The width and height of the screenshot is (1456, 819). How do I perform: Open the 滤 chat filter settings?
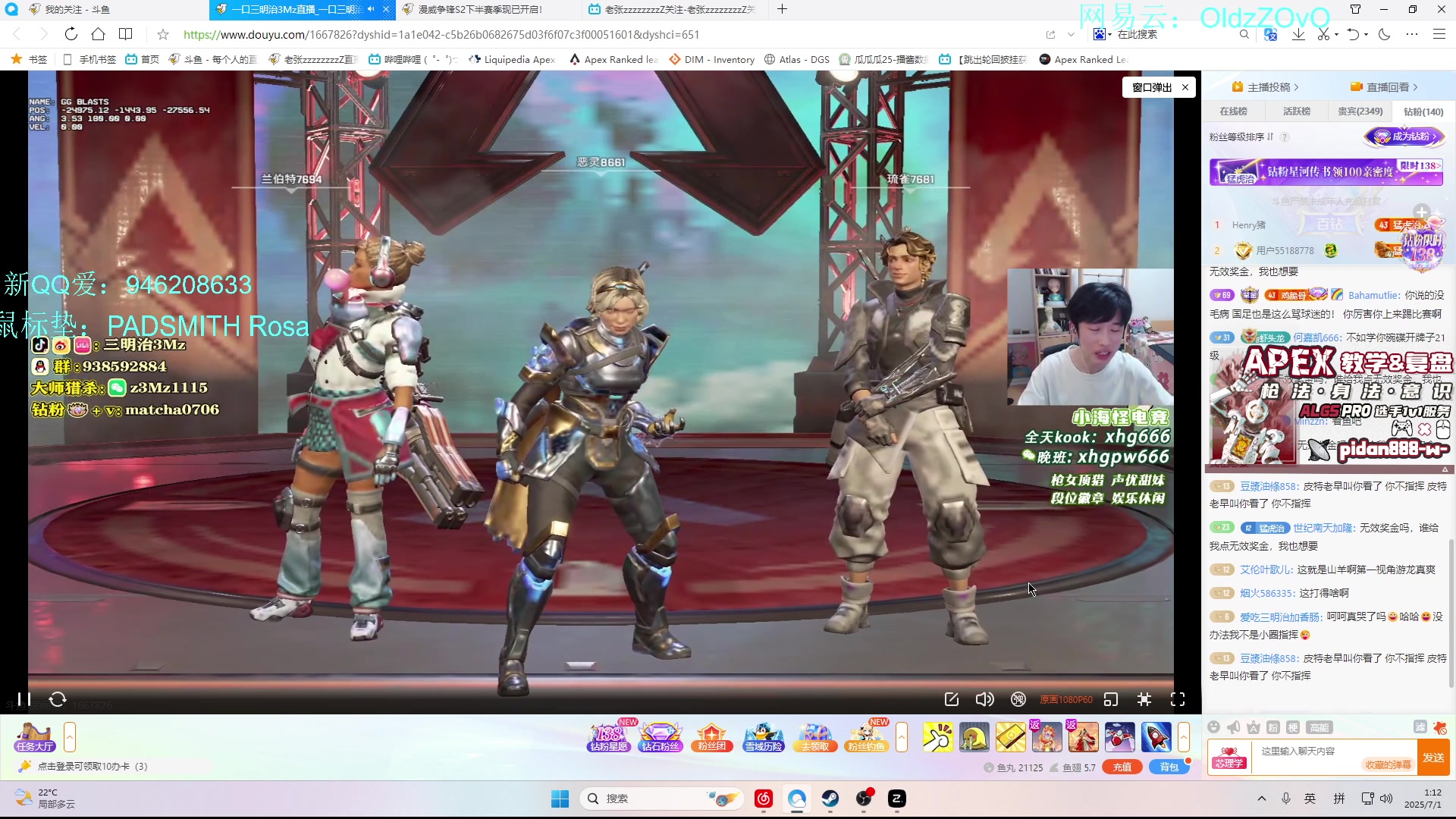click(x=1420, y=727)
